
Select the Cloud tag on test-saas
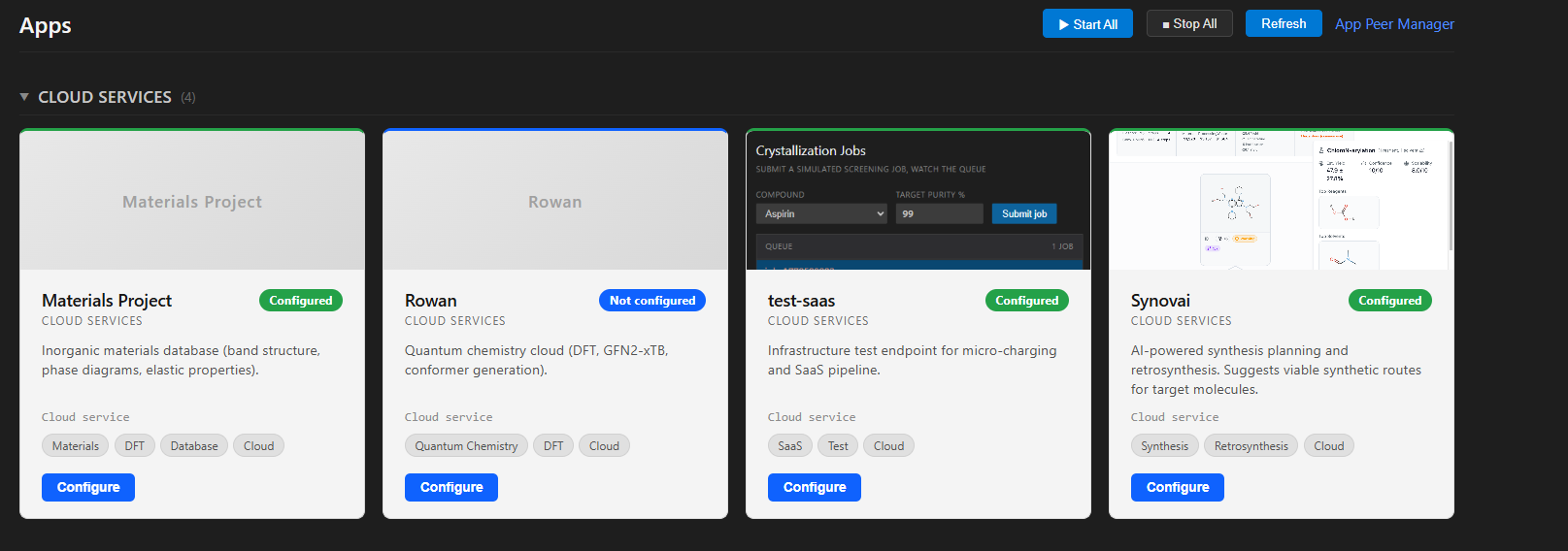coord(888,445)
